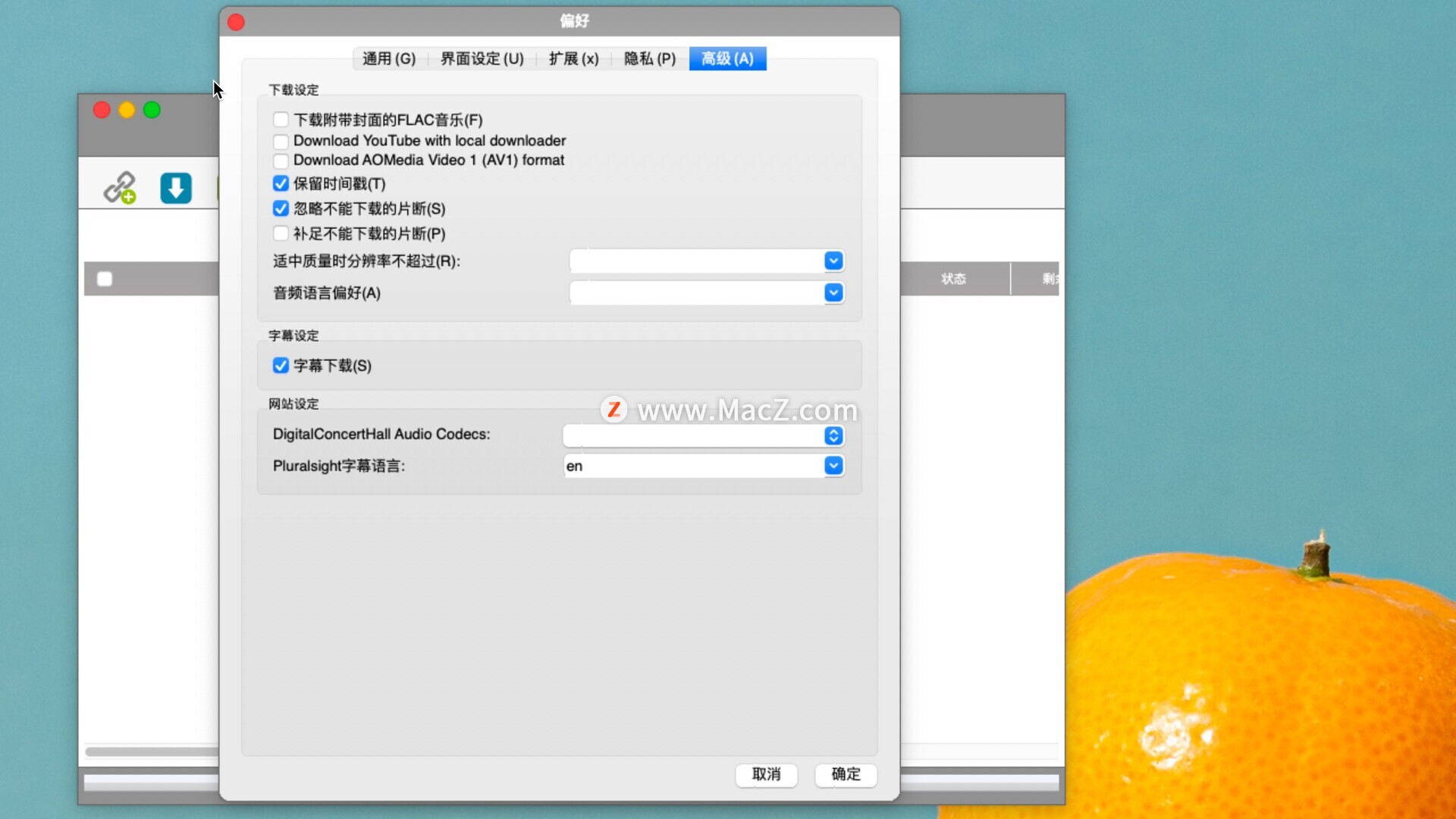Click the 取消 button

point(766,774)
